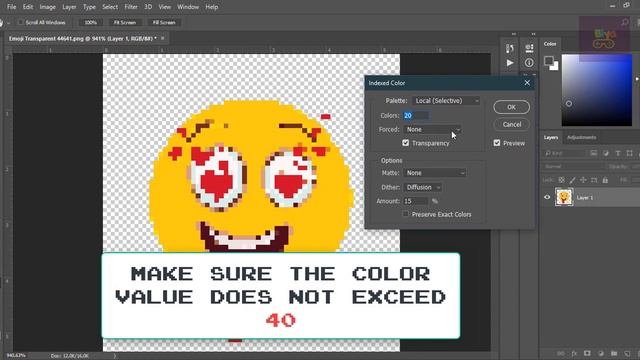
Task: Create a new group folder icon
Action: (x=614, y=353)
